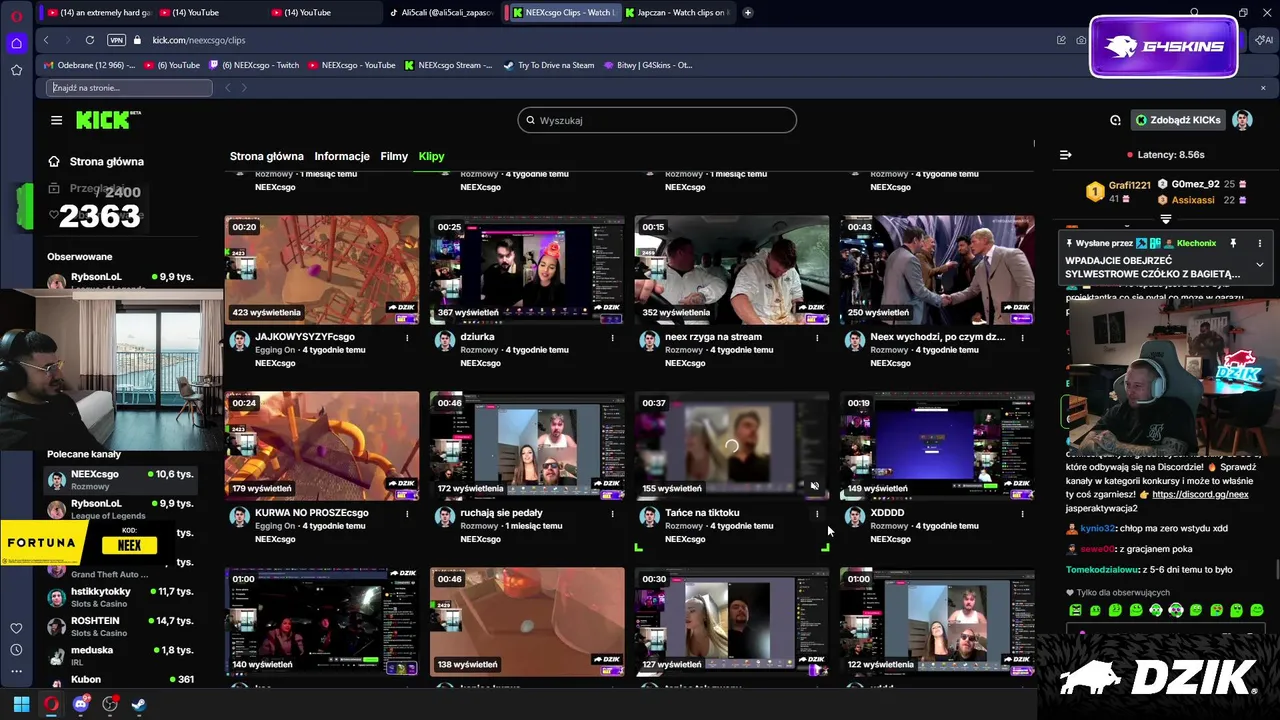Go back with browser back arrow
Screen dimensions: 1280x720
(x=46, y=40)
